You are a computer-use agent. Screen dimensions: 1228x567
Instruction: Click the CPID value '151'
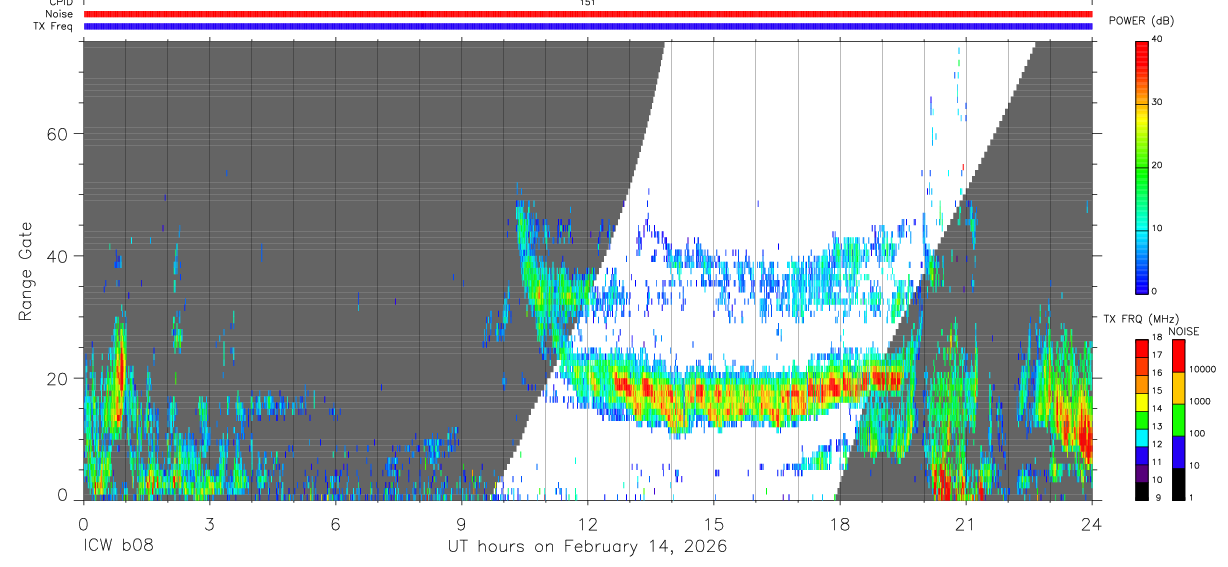pyautogui.click(x=588, y=3)
